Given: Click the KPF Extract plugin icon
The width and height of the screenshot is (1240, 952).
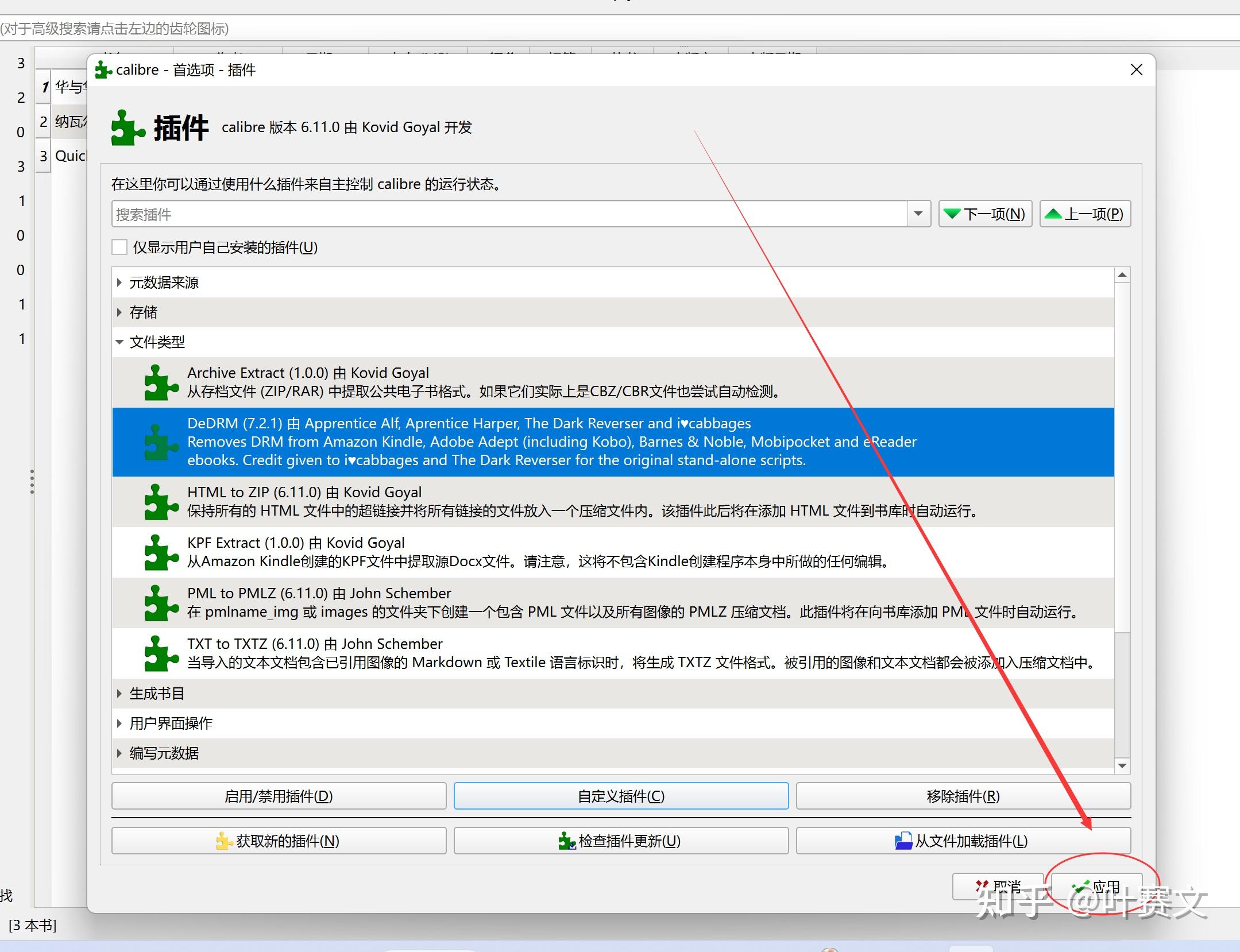Looking at the screenshot, I should (x=161, y=552).
